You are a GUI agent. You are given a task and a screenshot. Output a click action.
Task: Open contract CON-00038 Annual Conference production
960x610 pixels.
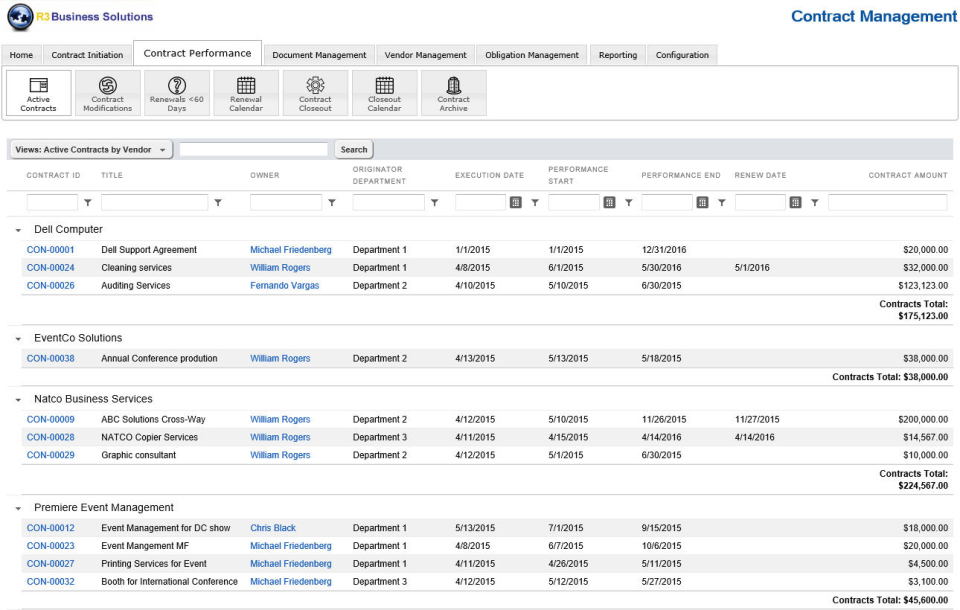coord(51,358)
